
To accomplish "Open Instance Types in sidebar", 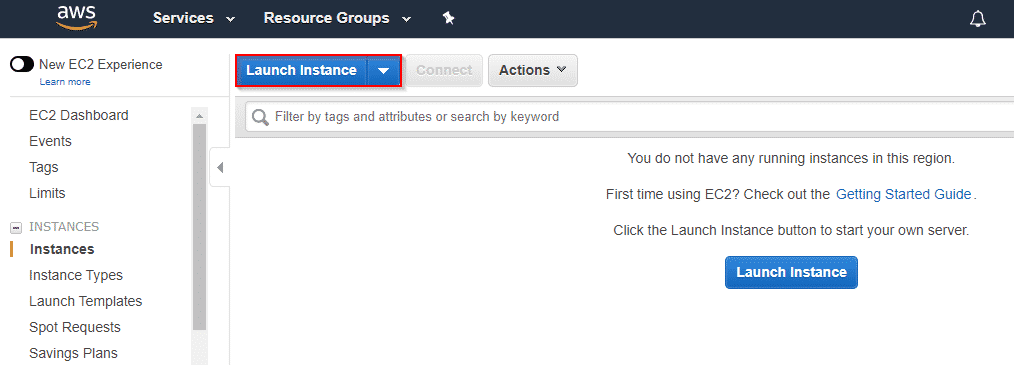I will (76, 275).
